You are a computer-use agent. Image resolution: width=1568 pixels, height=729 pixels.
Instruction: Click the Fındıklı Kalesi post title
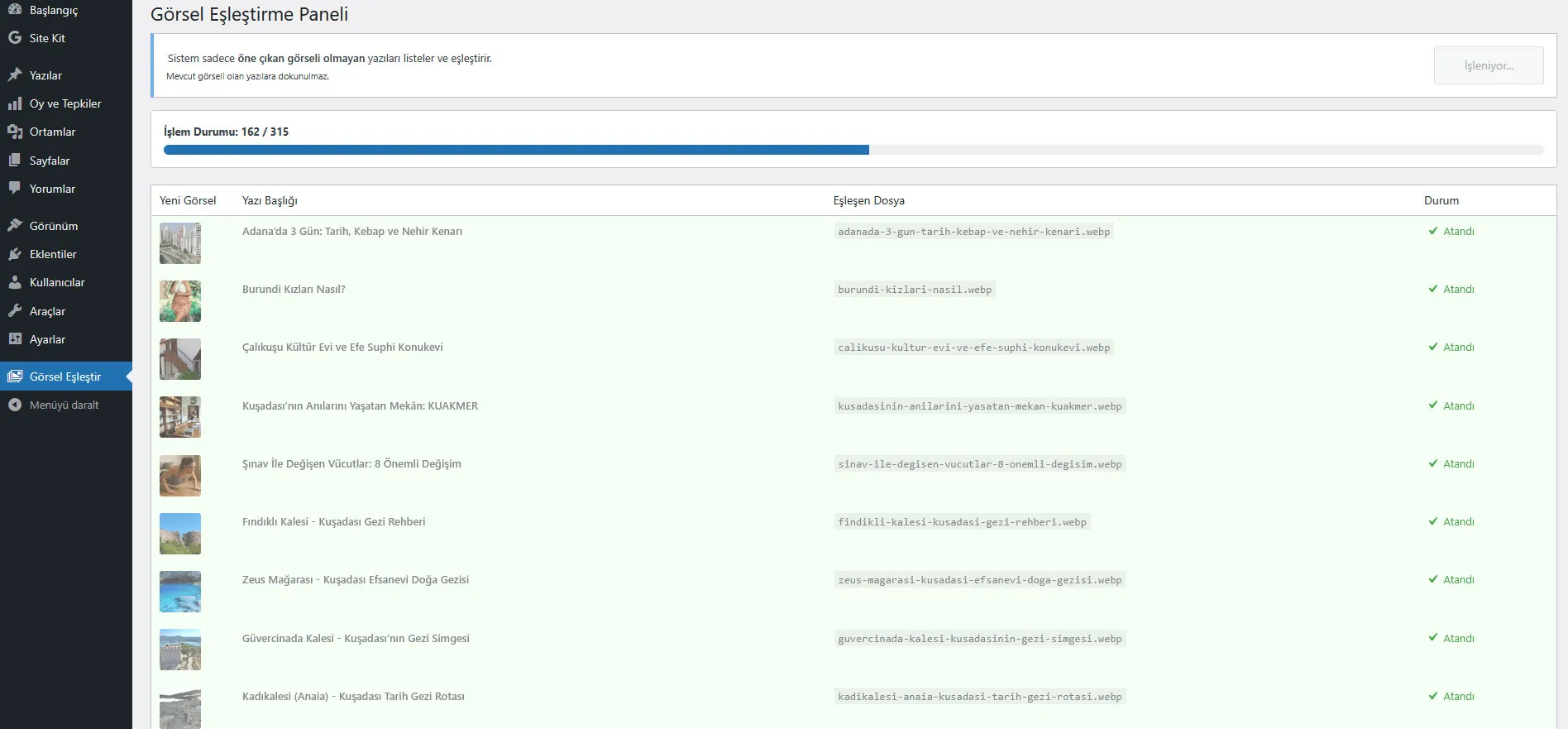click(x=333, y=522)
